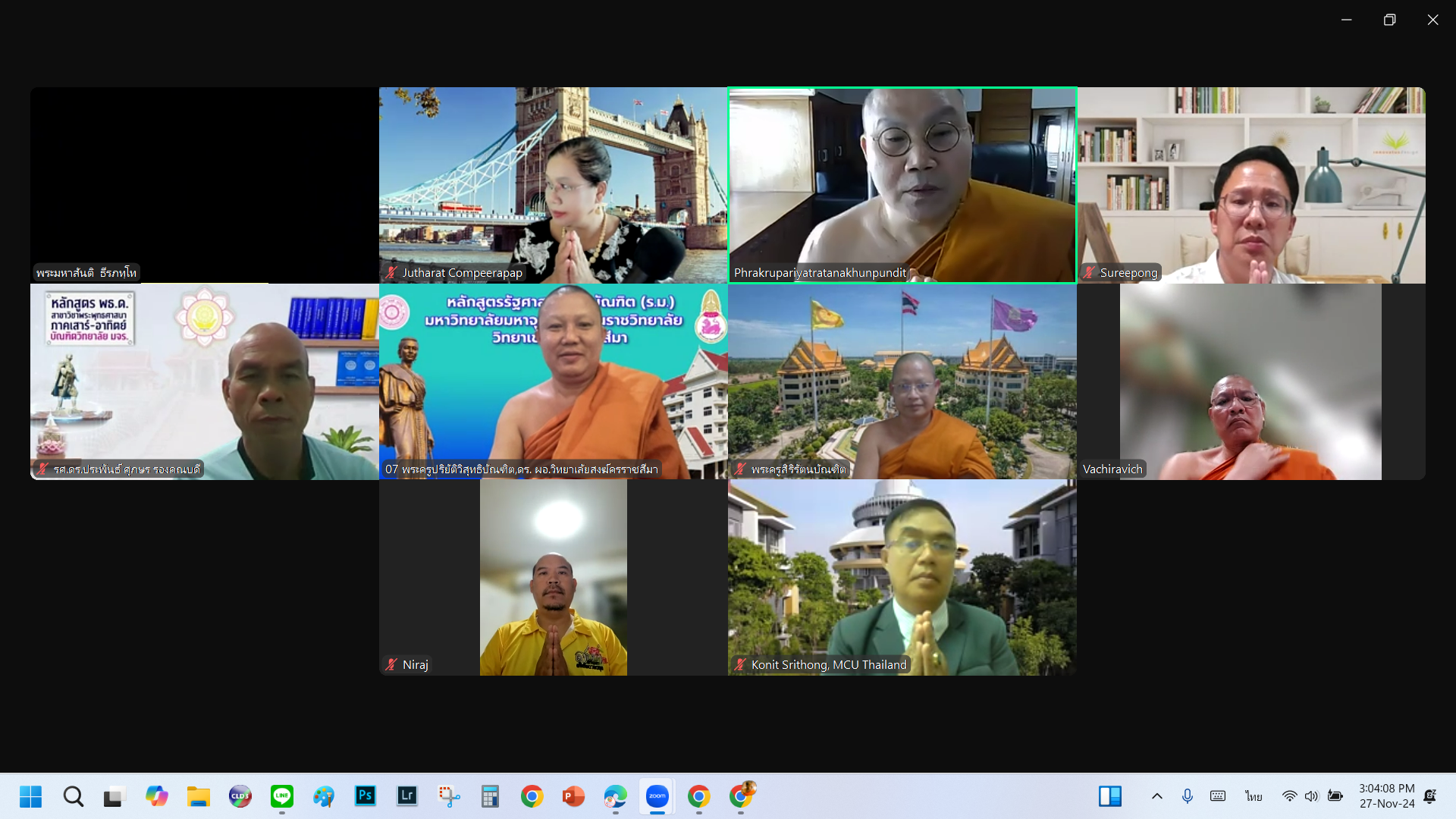The image size is (1456, 819).
Task: Launch Photoshop from the taskbar
Action: point(366,796)
